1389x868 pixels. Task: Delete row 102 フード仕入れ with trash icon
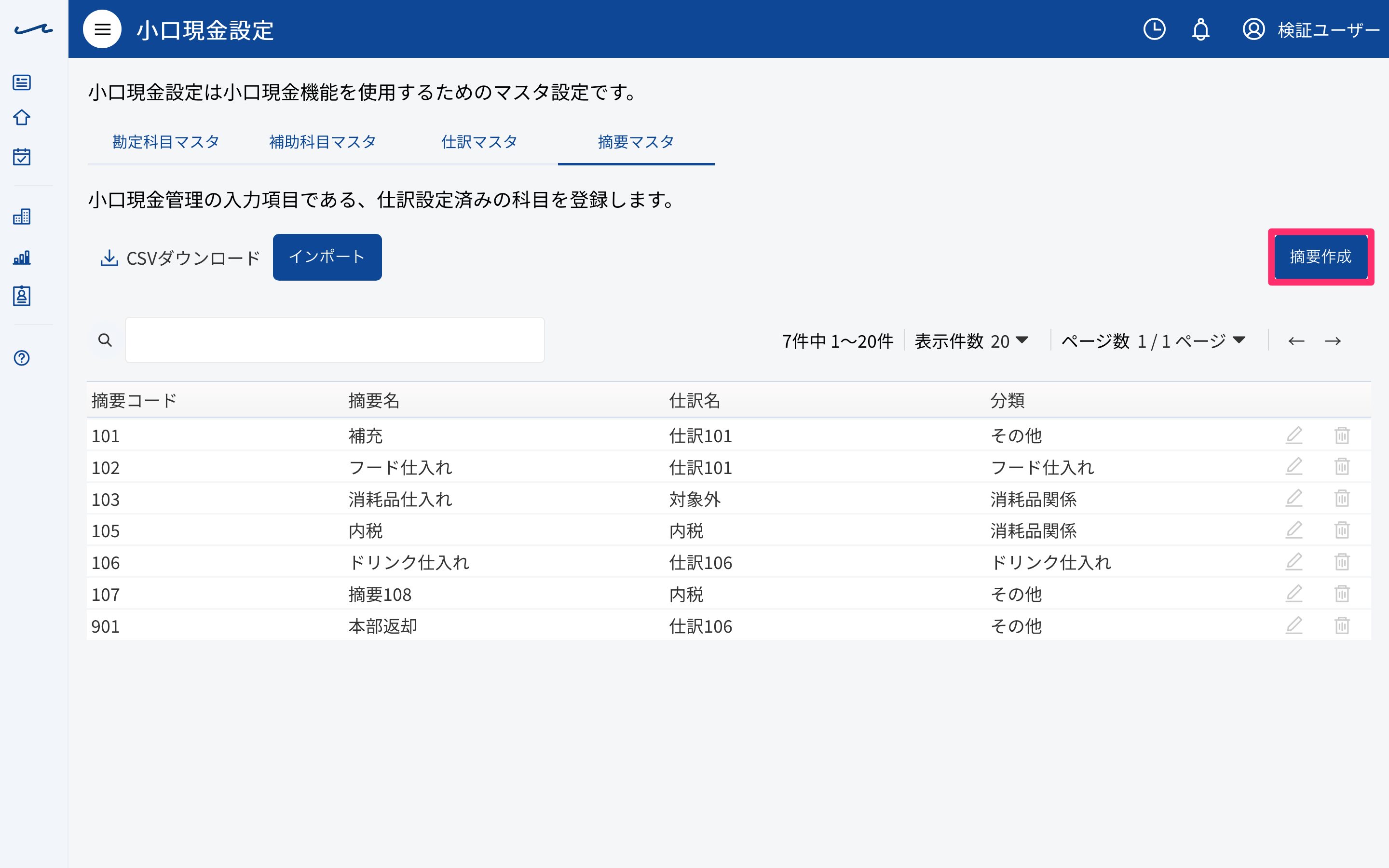pos(1342,467)
